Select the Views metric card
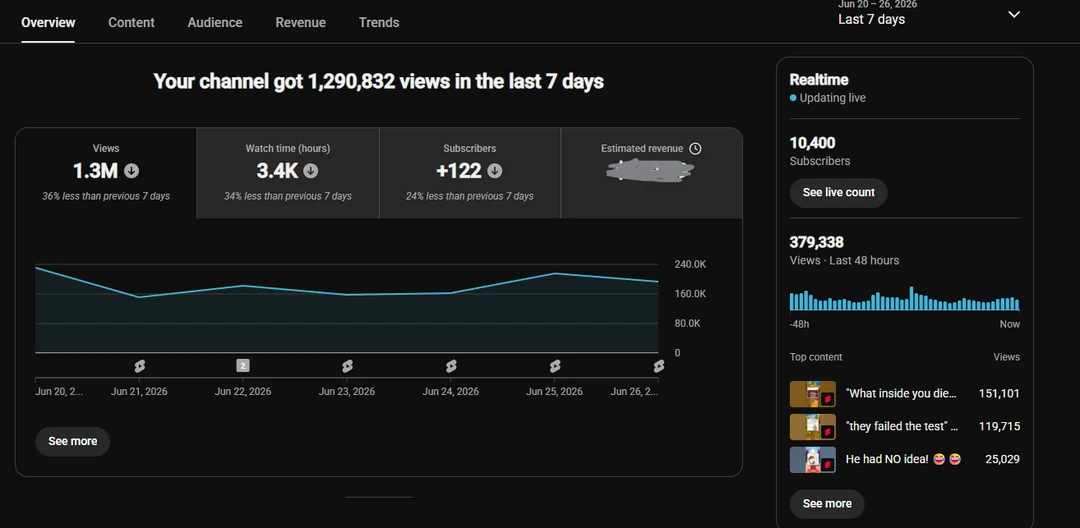 point(106,173)
